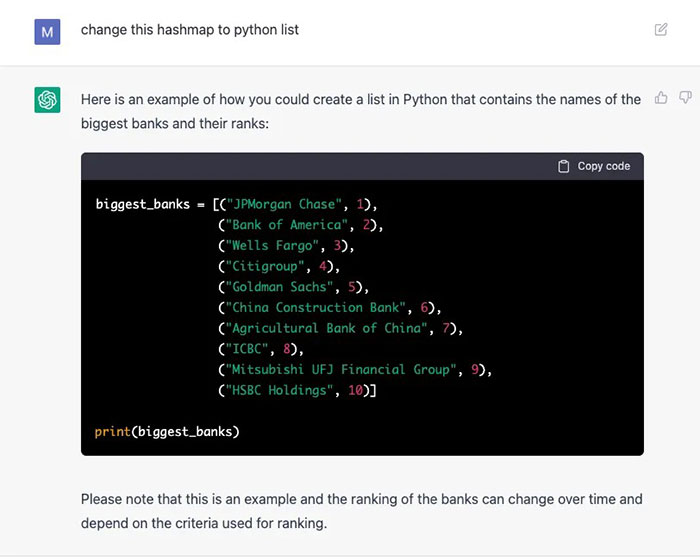Select the "Wells Fargo" code entry
This screenshot has width=700, height=560.
(275, 246)
